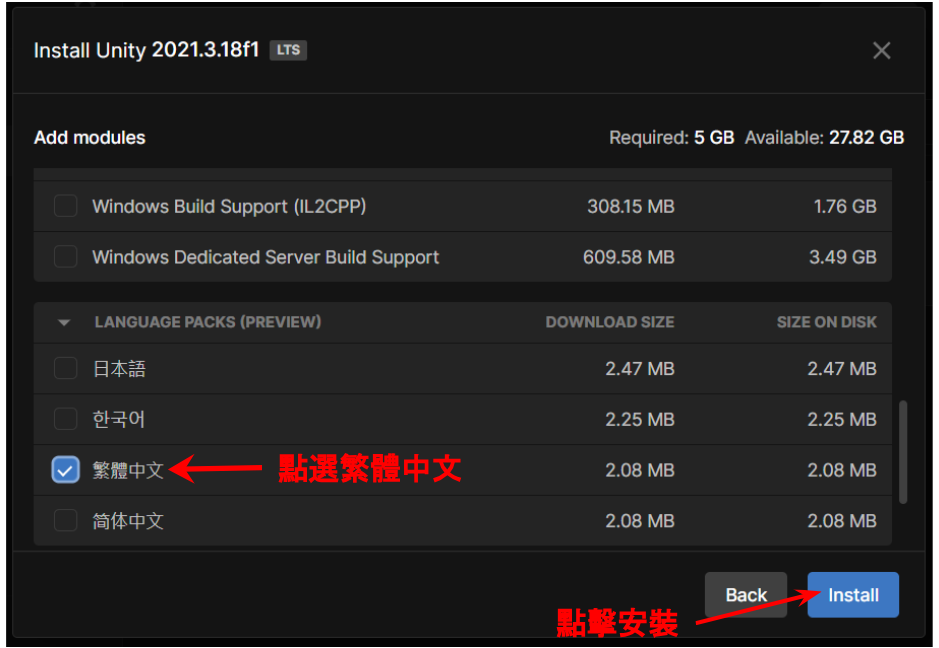
Task: Click the 609.58 MB download size value
Action: coord(629,258)
